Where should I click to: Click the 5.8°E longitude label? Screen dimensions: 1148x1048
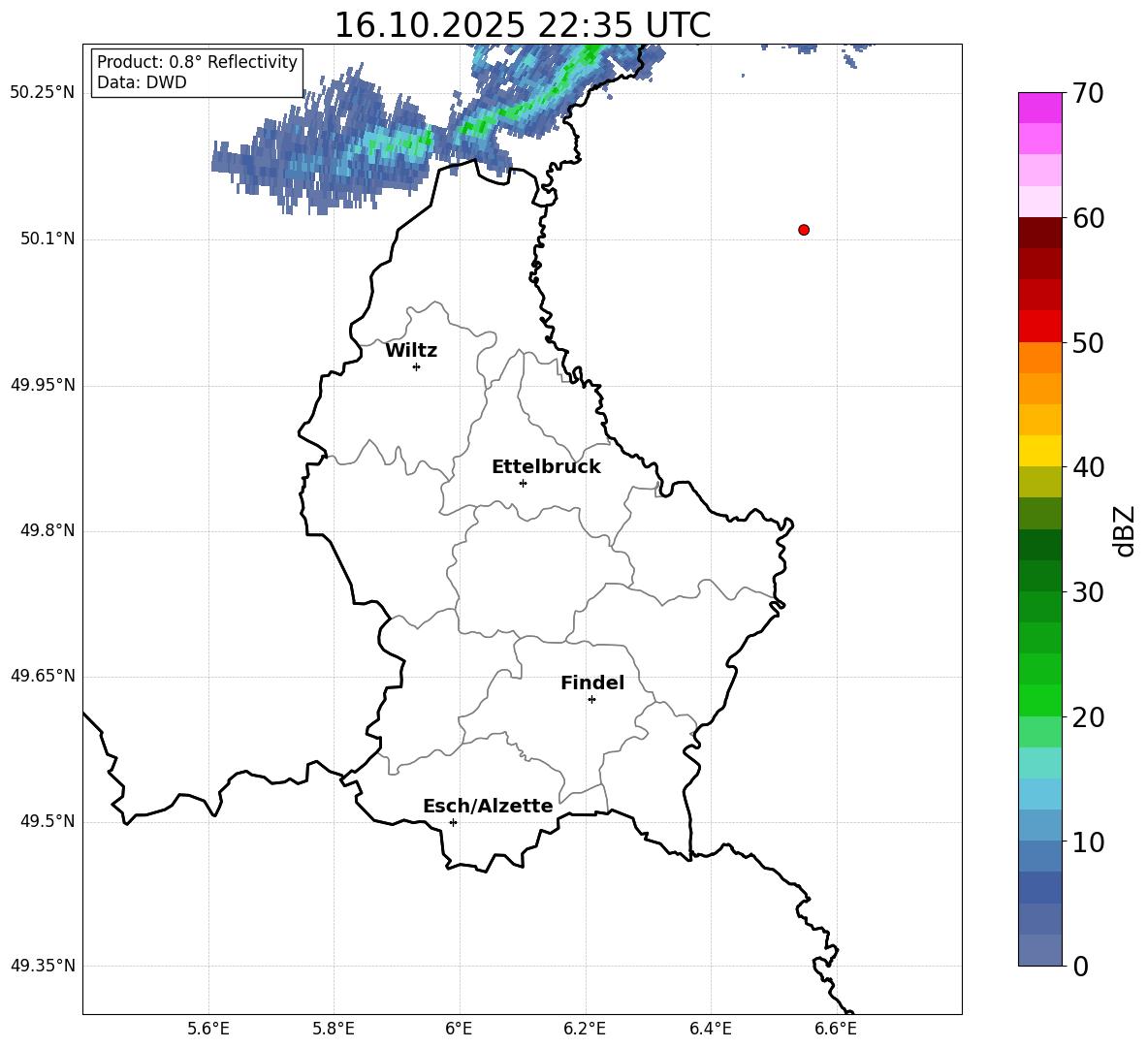point(334,1029)
